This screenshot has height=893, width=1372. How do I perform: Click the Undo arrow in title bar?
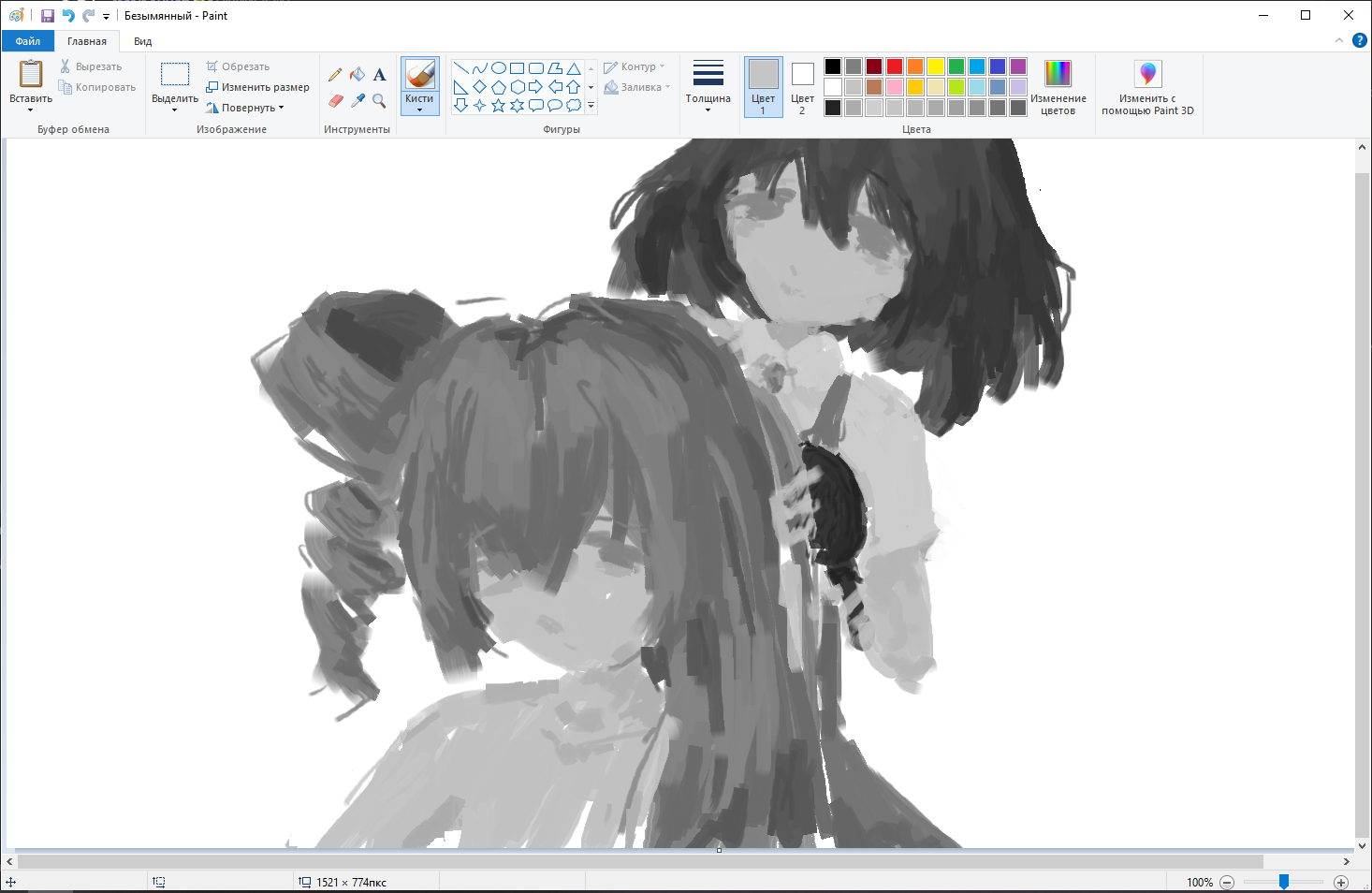tap(68, 16)
